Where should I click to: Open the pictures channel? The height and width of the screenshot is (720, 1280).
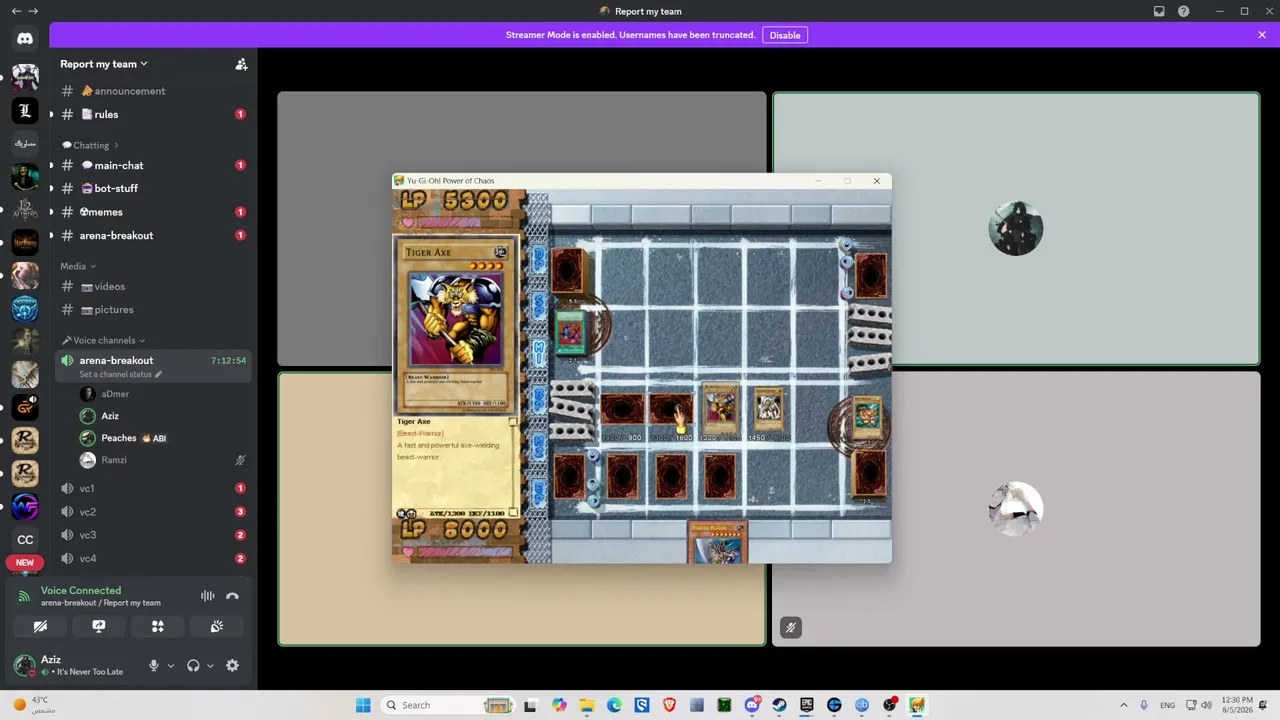[153, 309]
